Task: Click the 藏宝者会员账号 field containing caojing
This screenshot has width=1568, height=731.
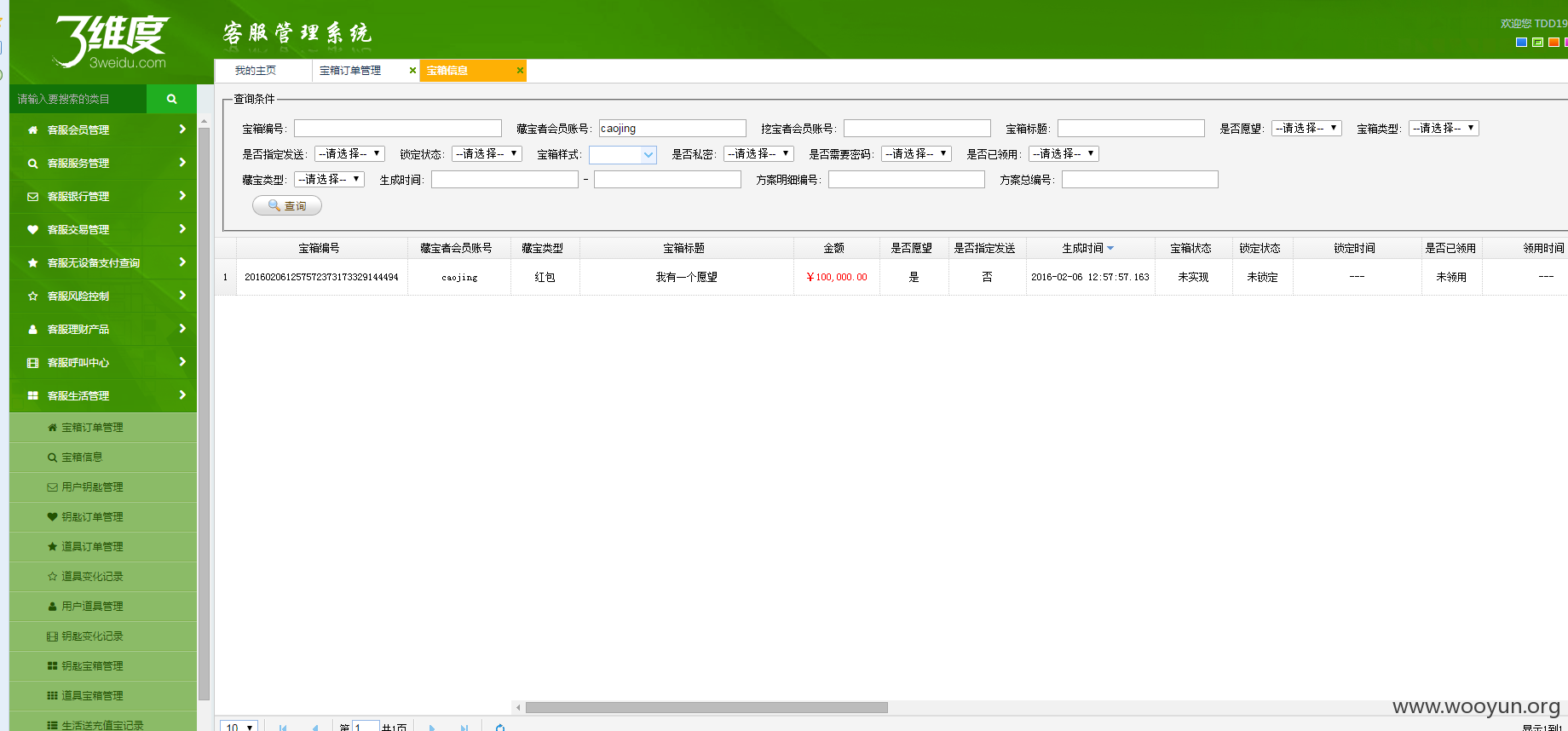Action: (x=672, y=128)
